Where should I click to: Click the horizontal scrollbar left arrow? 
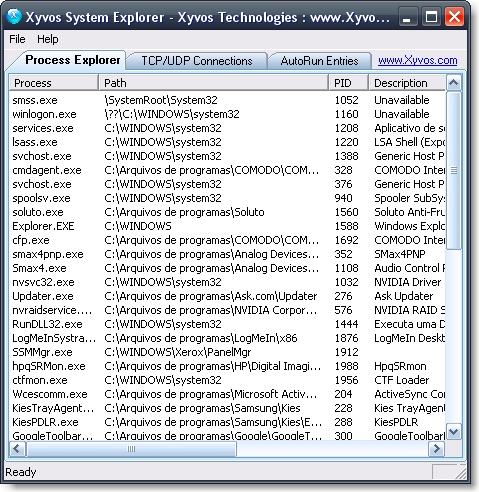coord(17,449)
